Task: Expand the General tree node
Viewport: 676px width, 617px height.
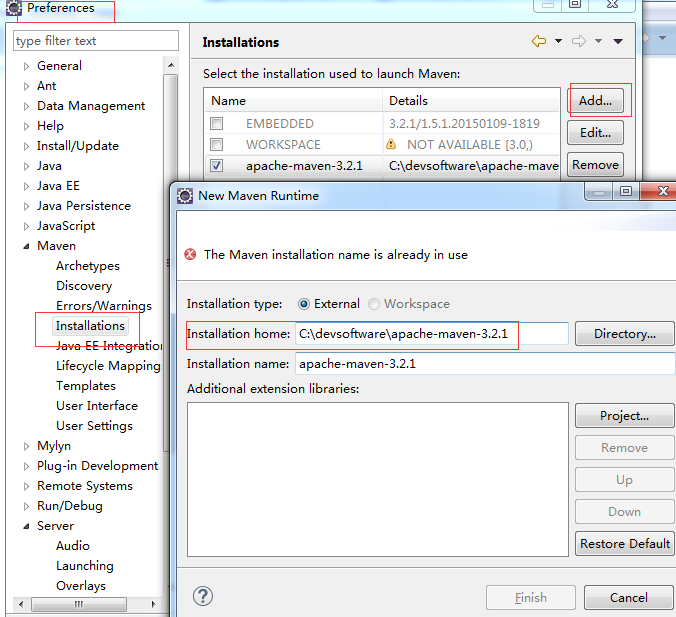Action: [x=26, y=66]
